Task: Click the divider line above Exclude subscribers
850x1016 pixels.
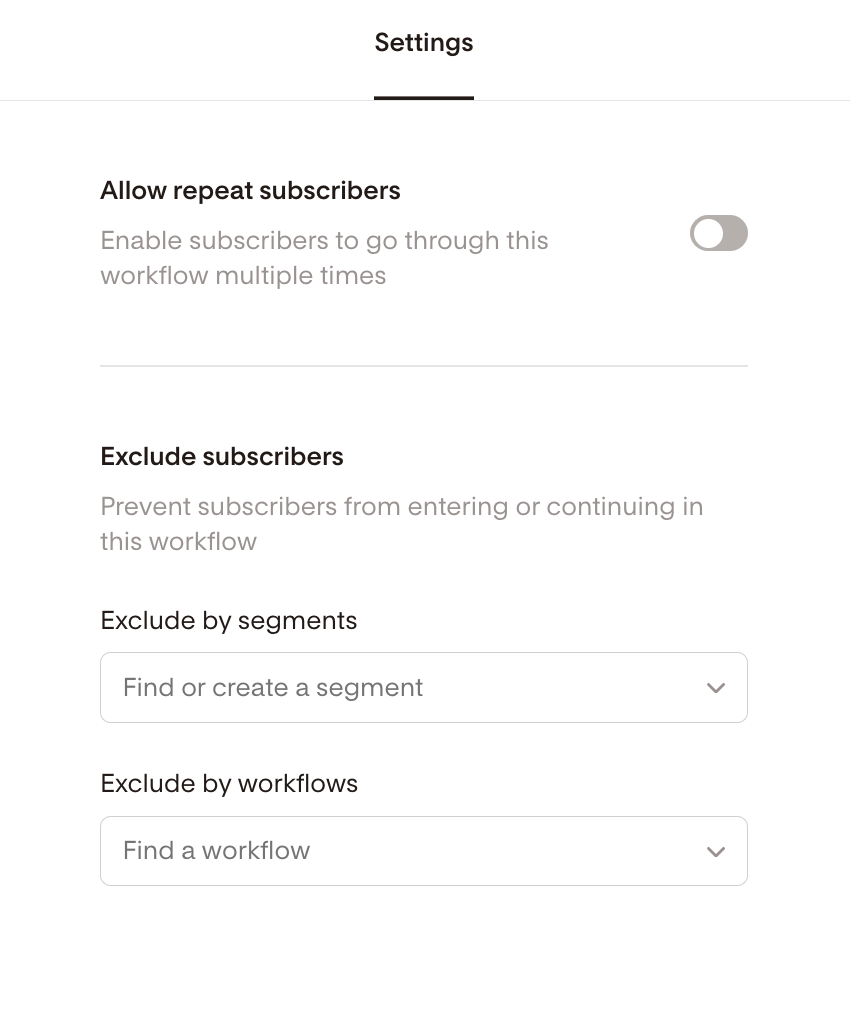Action: pos(423,366)
